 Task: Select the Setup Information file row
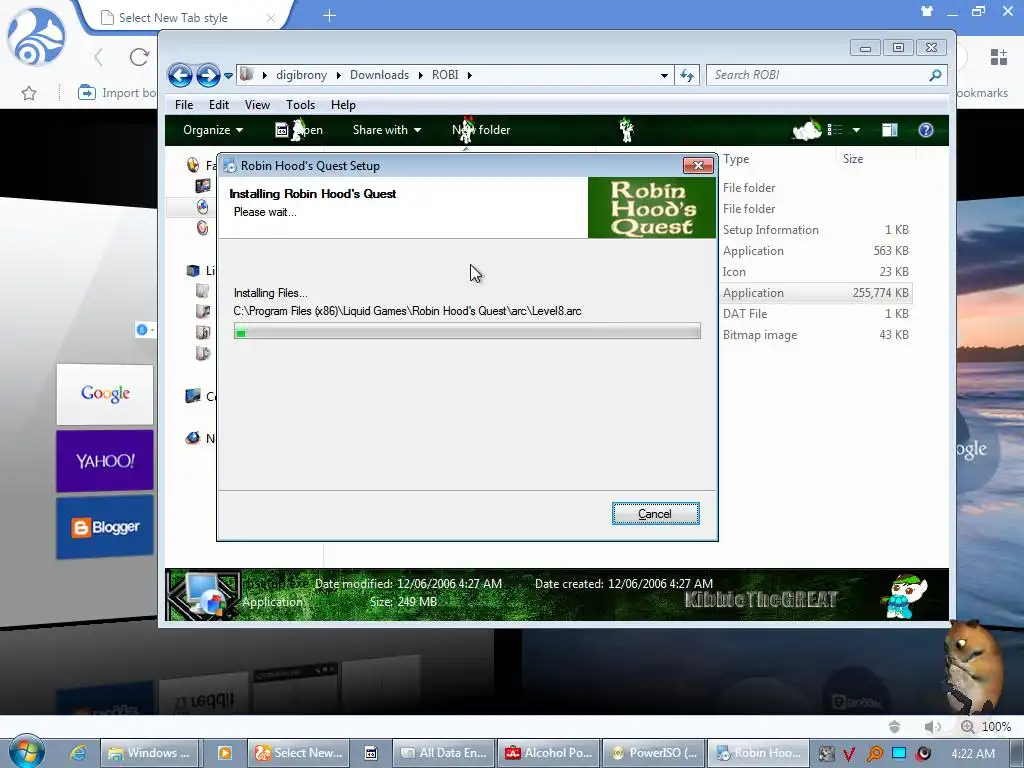816,230
